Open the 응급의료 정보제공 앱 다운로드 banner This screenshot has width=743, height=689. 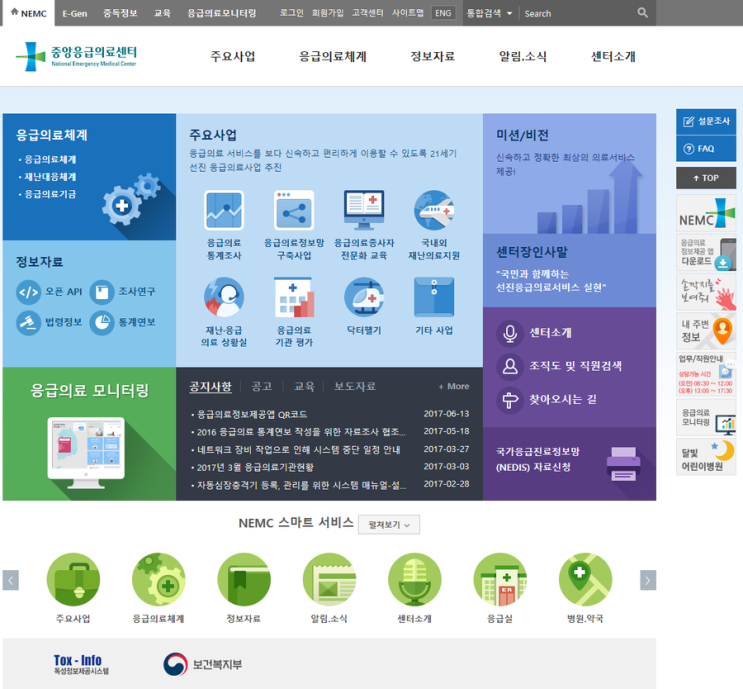coord(706,252)
